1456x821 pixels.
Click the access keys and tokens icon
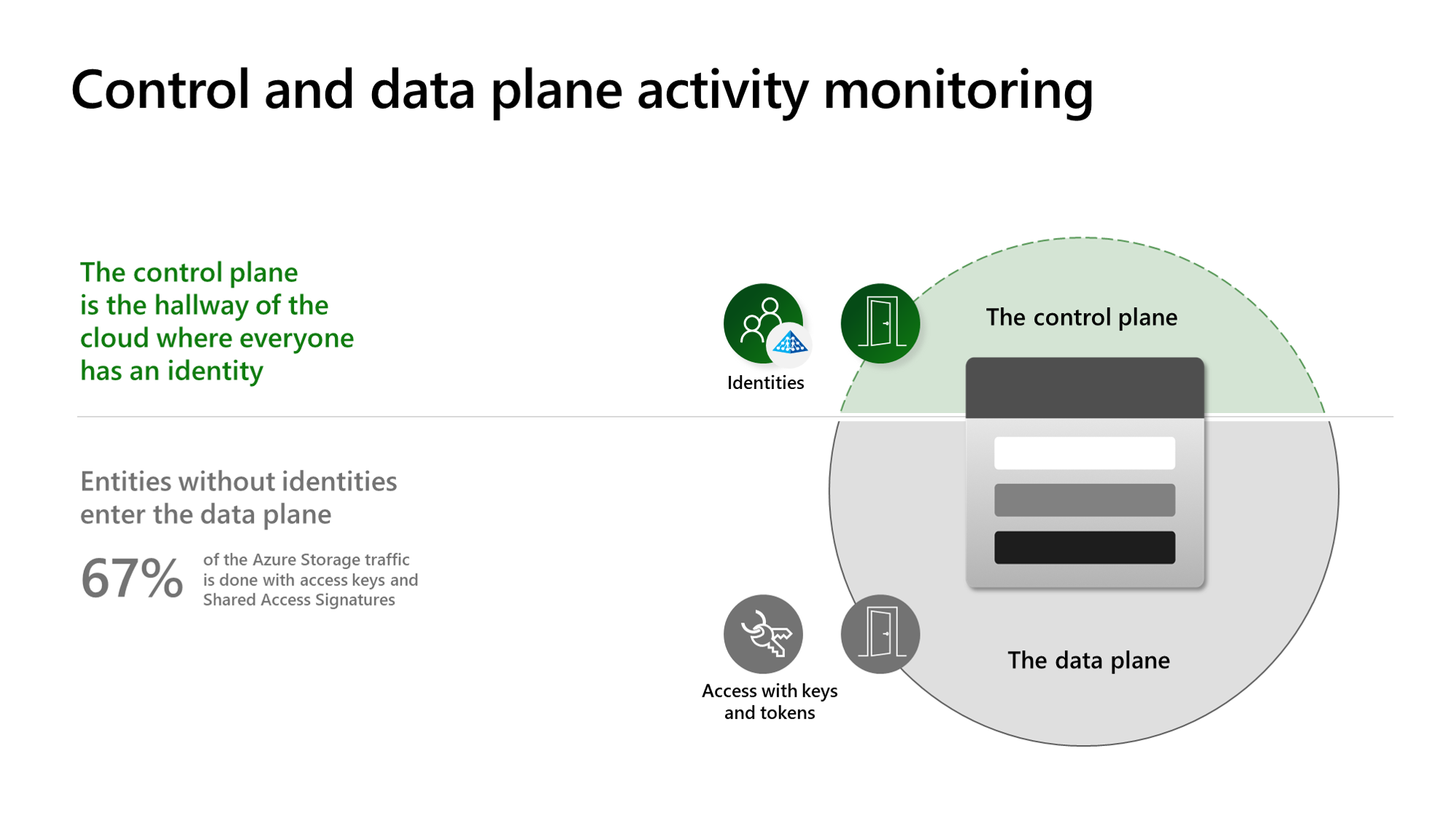pyautogui.click(x=762, y=632)
